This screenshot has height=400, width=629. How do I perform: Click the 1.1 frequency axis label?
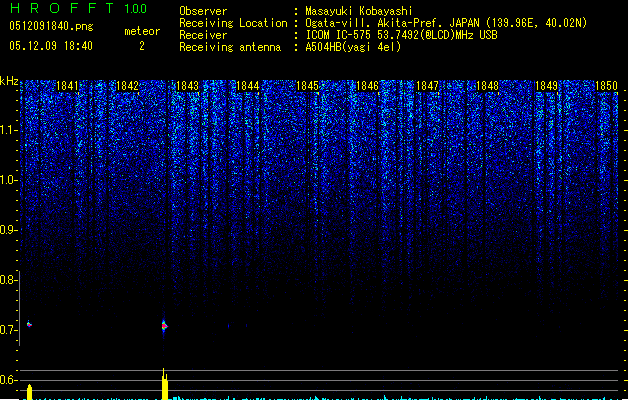[x=8, y=130]
